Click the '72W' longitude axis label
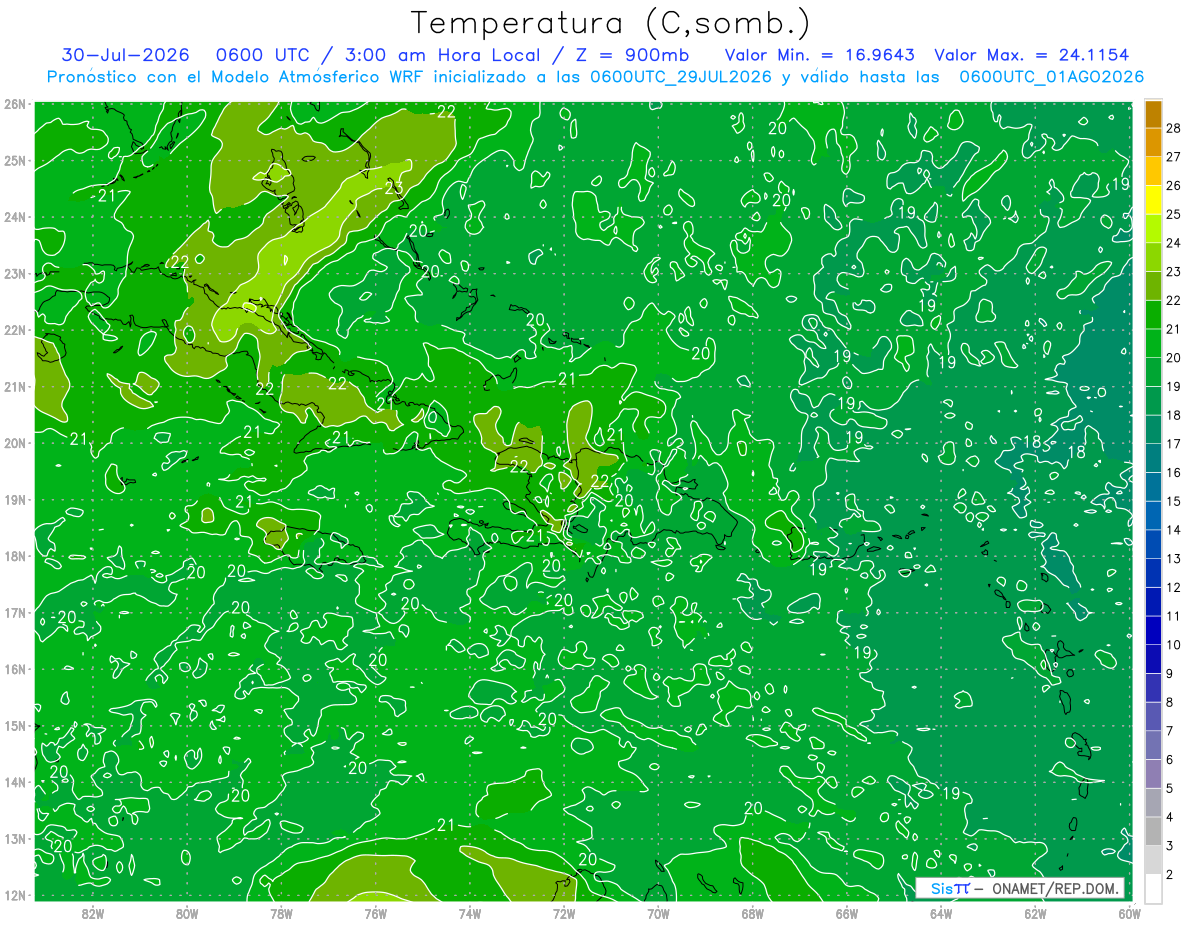This screenshot has height=927, width=1200. point(564,913)
